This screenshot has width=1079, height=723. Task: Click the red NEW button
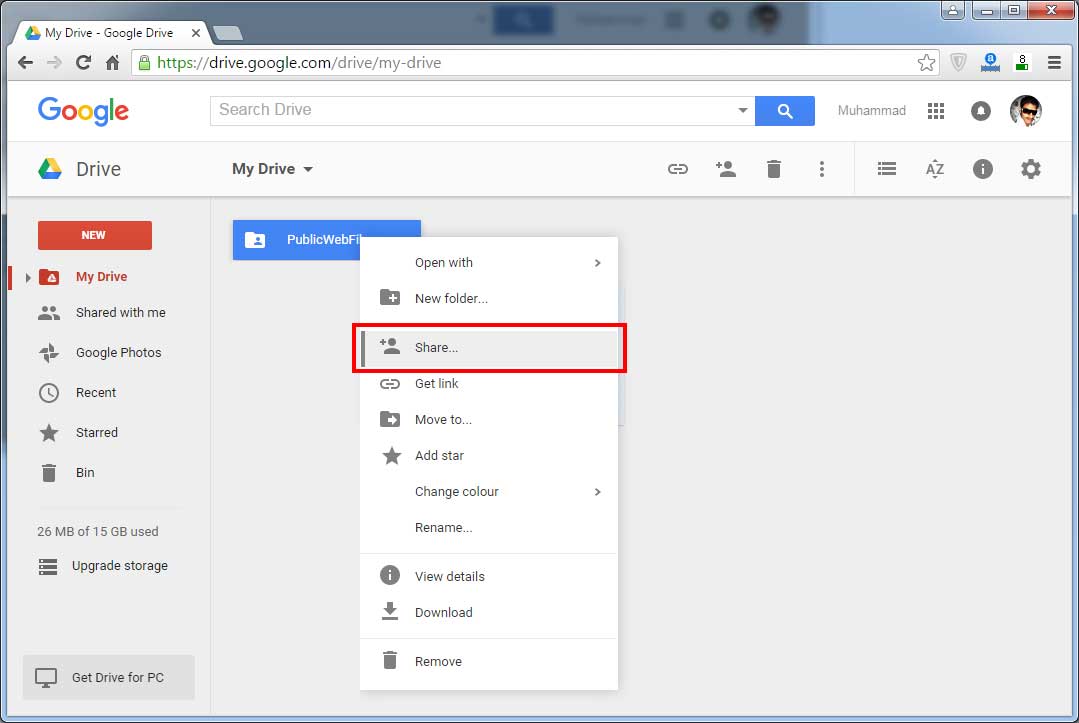(94, 234)
